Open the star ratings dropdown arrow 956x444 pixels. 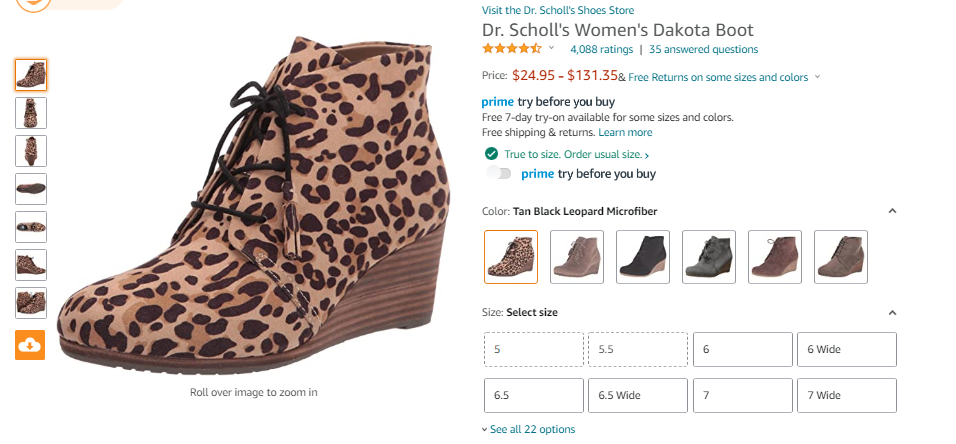(x=551, y=48)
